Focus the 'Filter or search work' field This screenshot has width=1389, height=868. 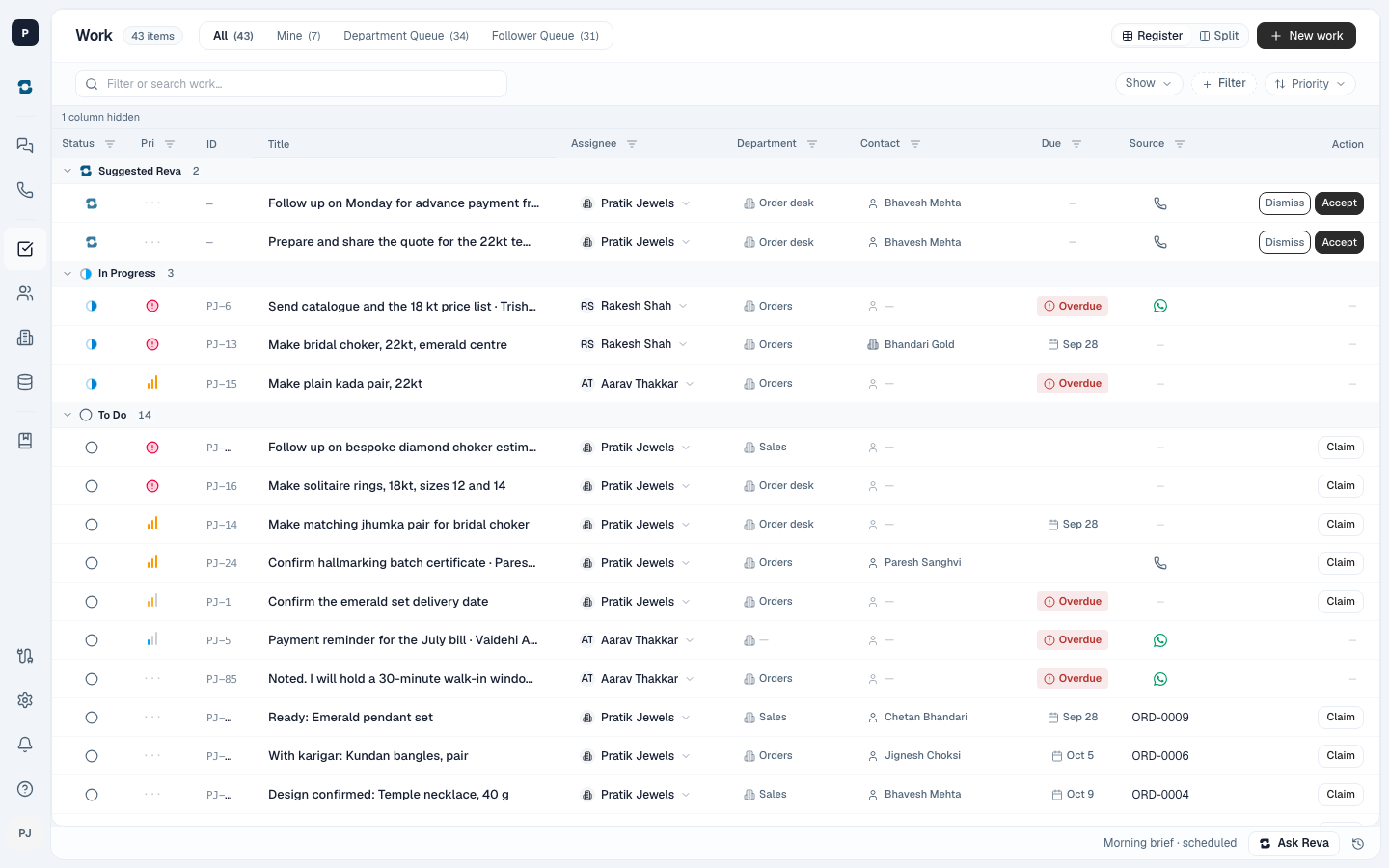pyautogui.click(x=291, y=84)
